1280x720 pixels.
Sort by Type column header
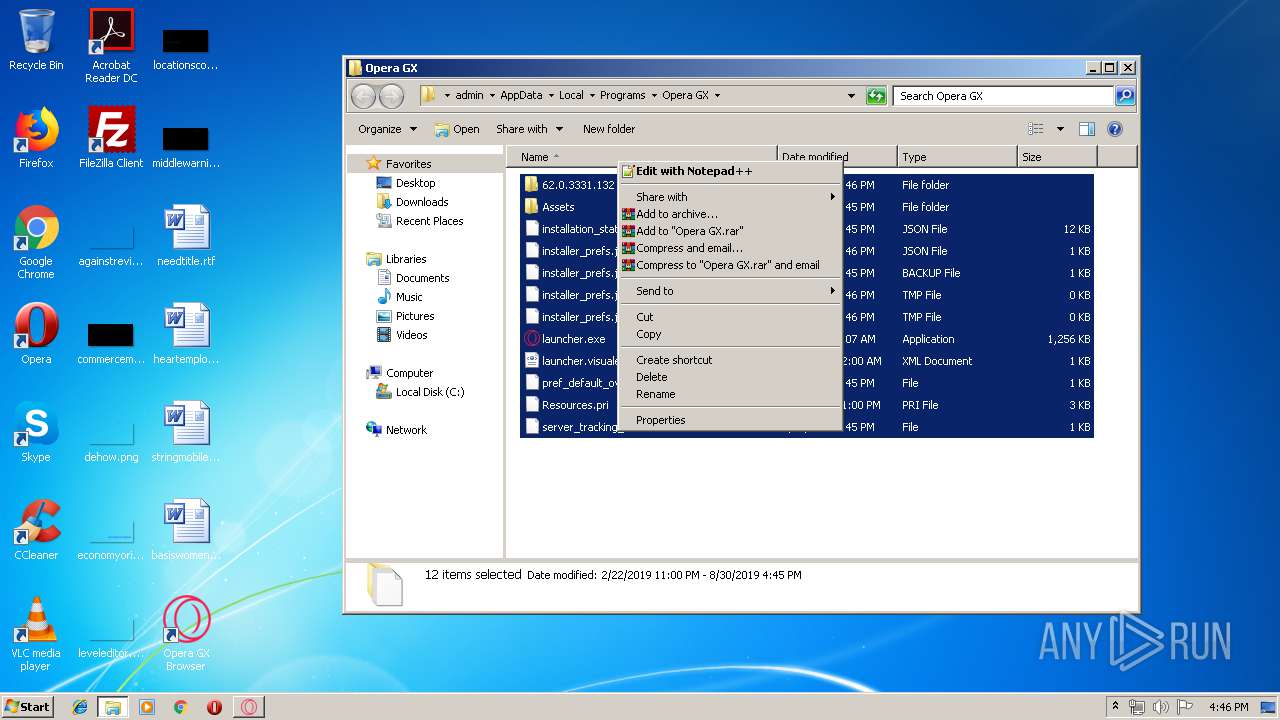click(957, 157)
